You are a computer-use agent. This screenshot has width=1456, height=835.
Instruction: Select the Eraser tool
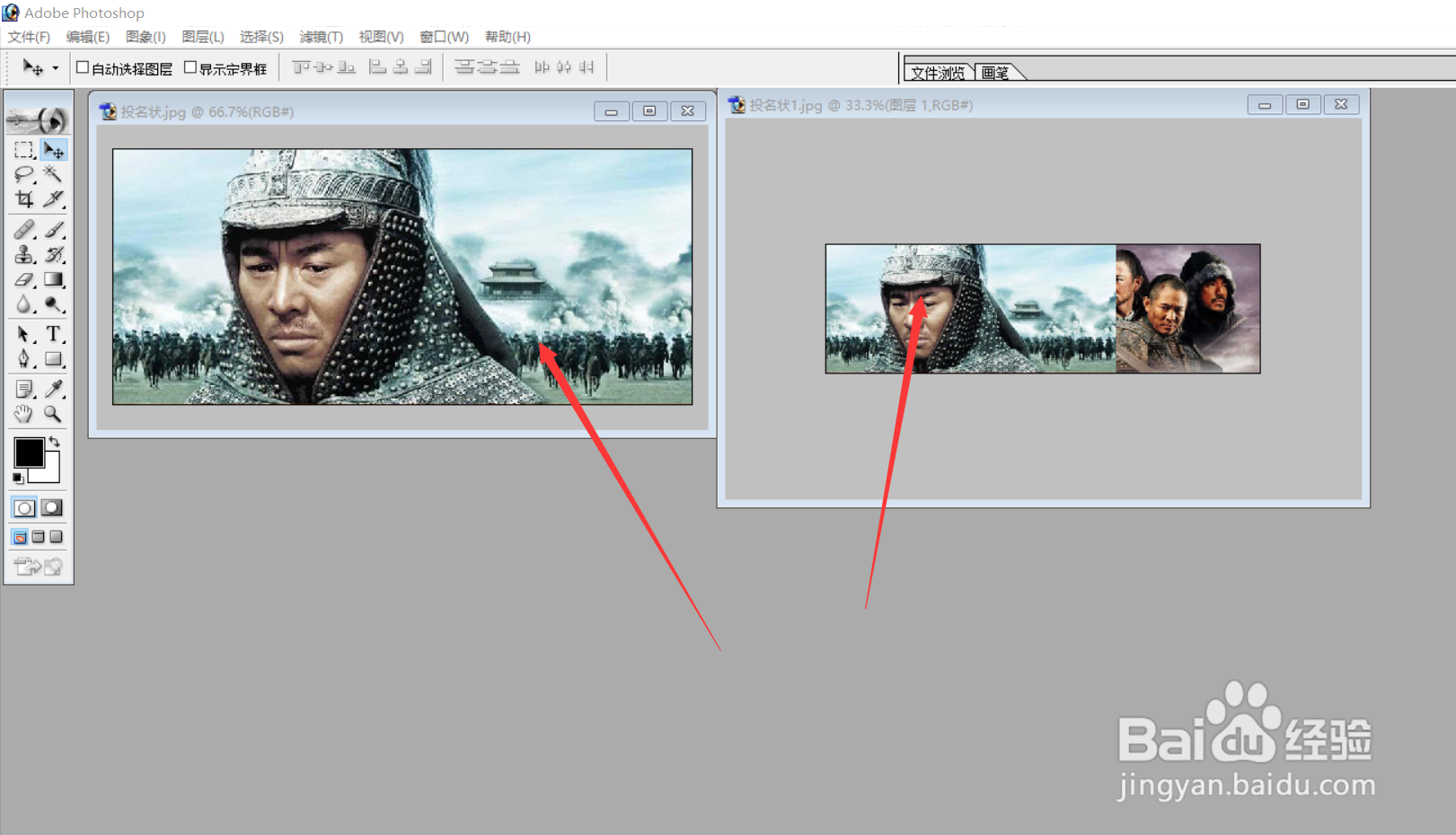[x=24, y=280]
